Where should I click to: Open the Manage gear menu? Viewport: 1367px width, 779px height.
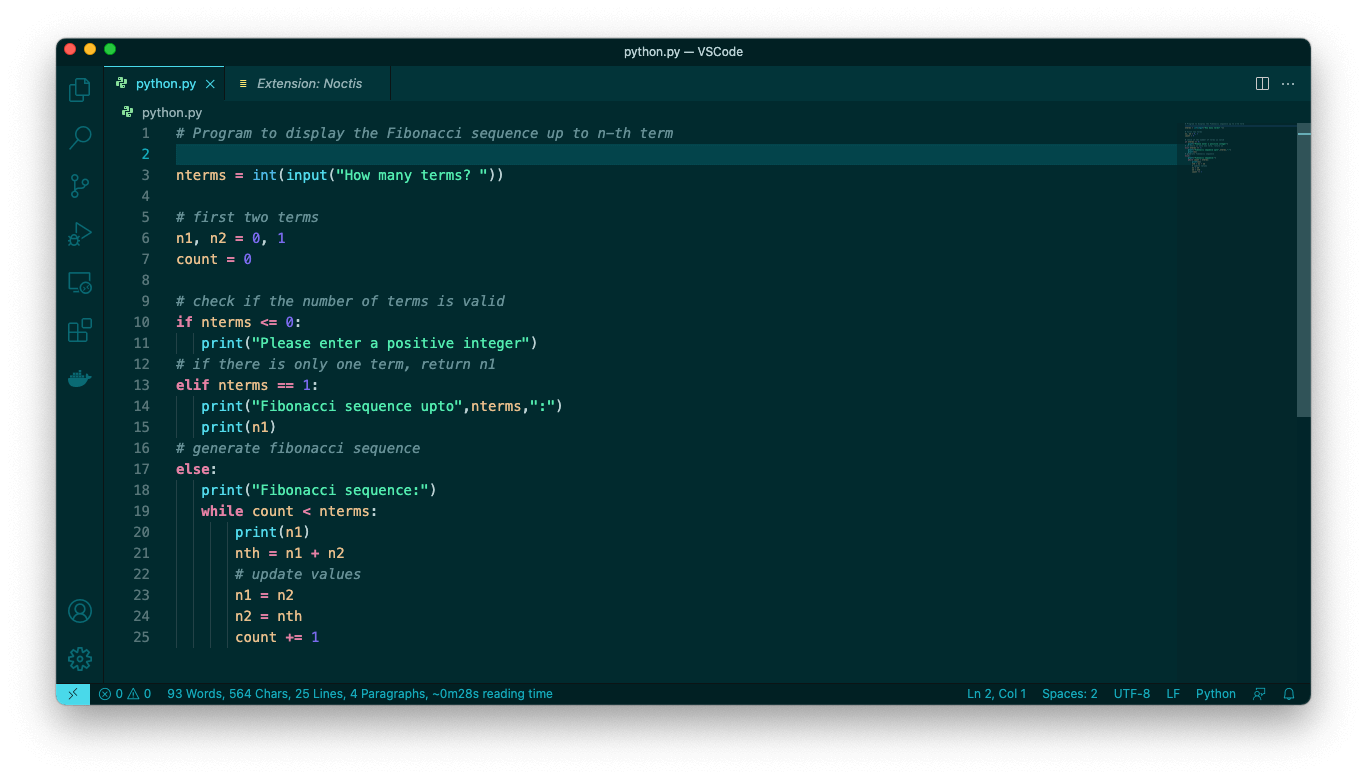point(80,659)
